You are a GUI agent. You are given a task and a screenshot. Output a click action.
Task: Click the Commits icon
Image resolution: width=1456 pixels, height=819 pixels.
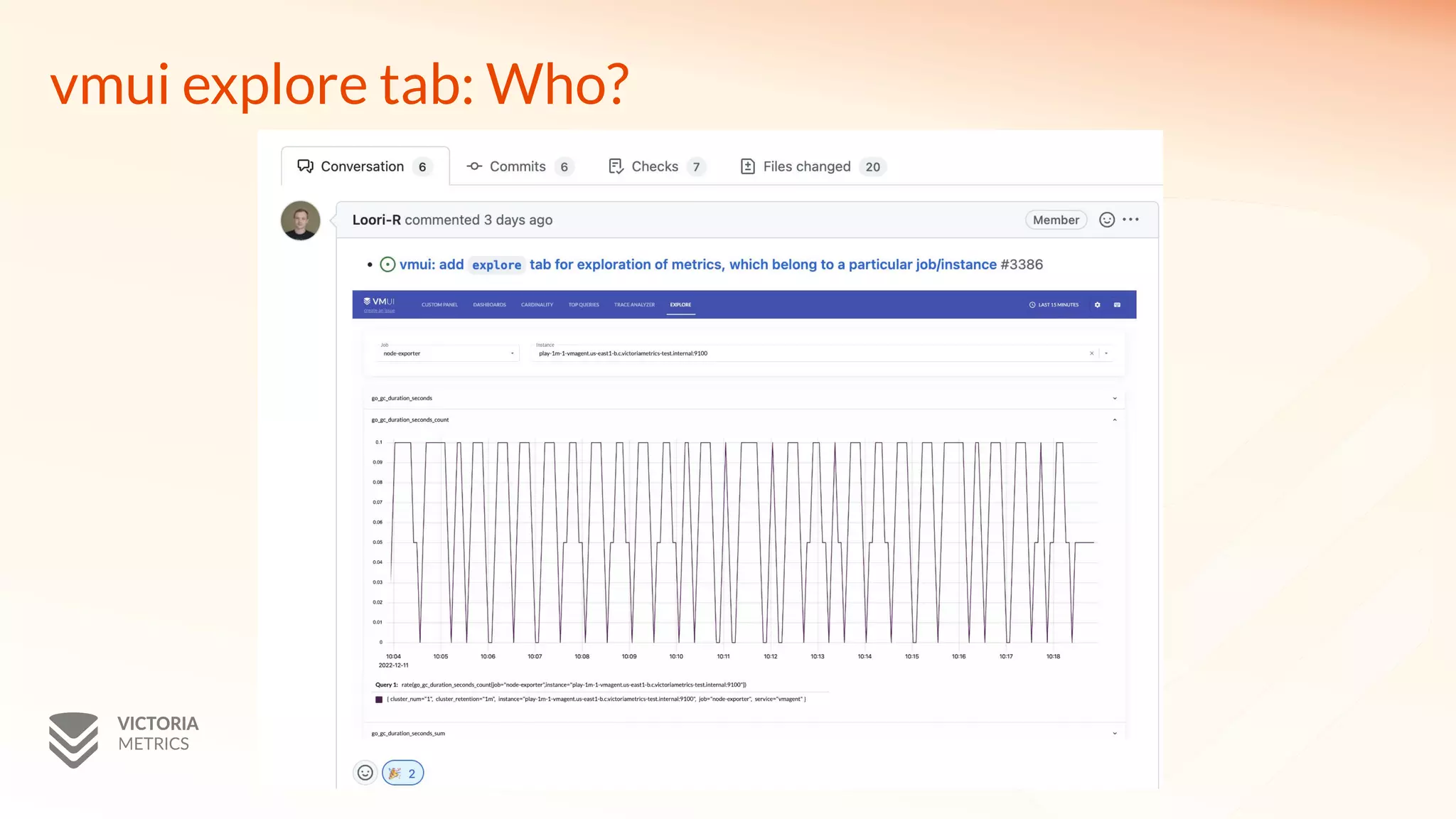click(474, 166)
